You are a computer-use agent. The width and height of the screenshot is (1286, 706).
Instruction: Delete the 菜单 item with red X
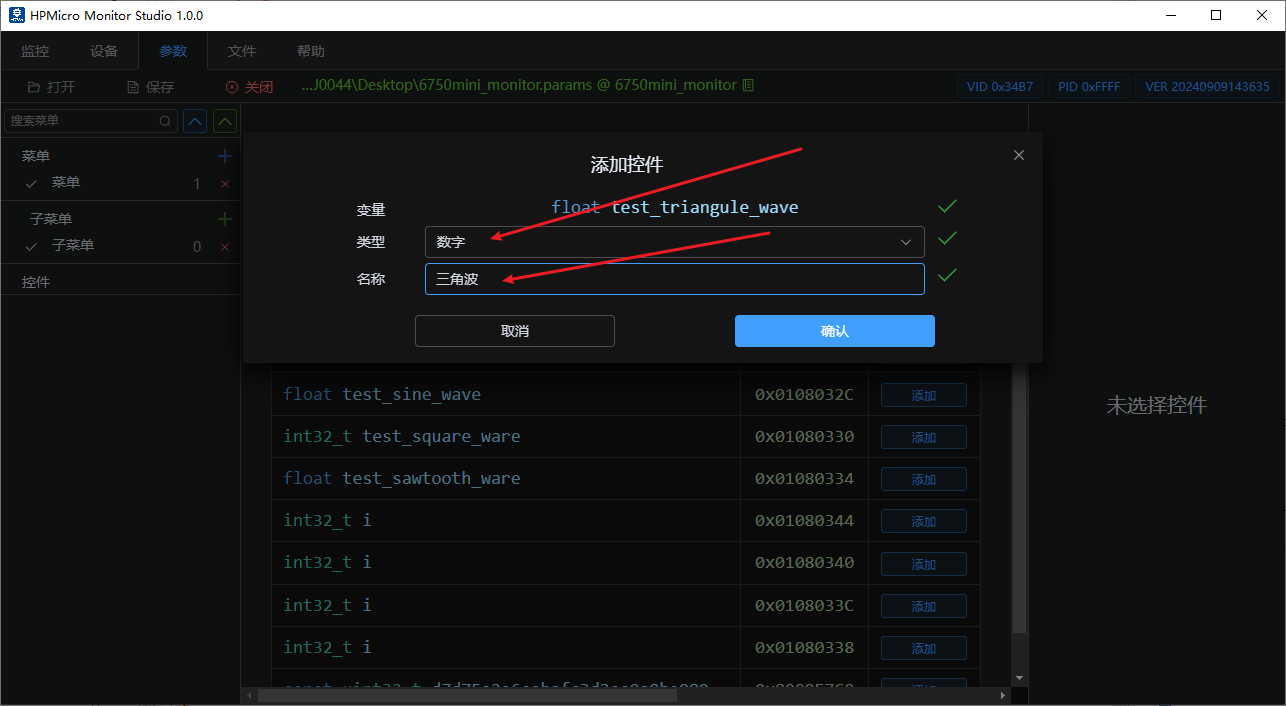pyautogui.click(x=225, y=184)
